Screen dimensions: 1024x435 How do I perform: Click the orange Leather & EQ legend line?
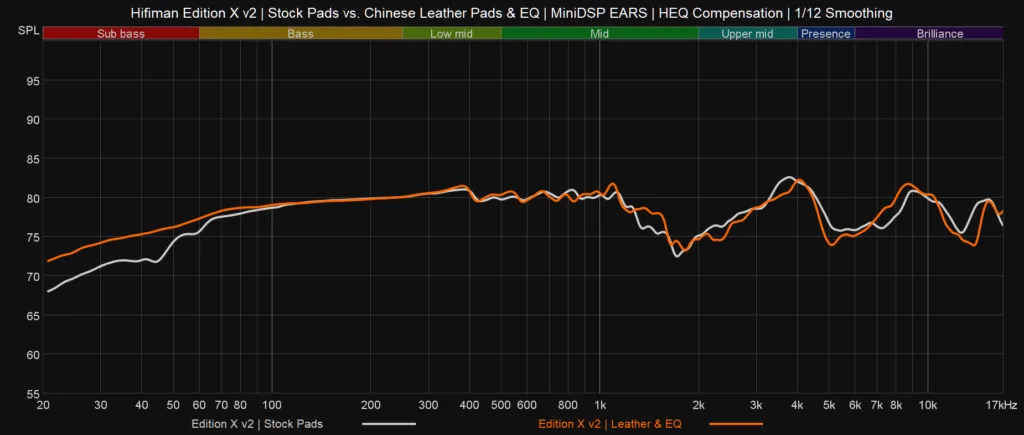[x=735, y=424]
